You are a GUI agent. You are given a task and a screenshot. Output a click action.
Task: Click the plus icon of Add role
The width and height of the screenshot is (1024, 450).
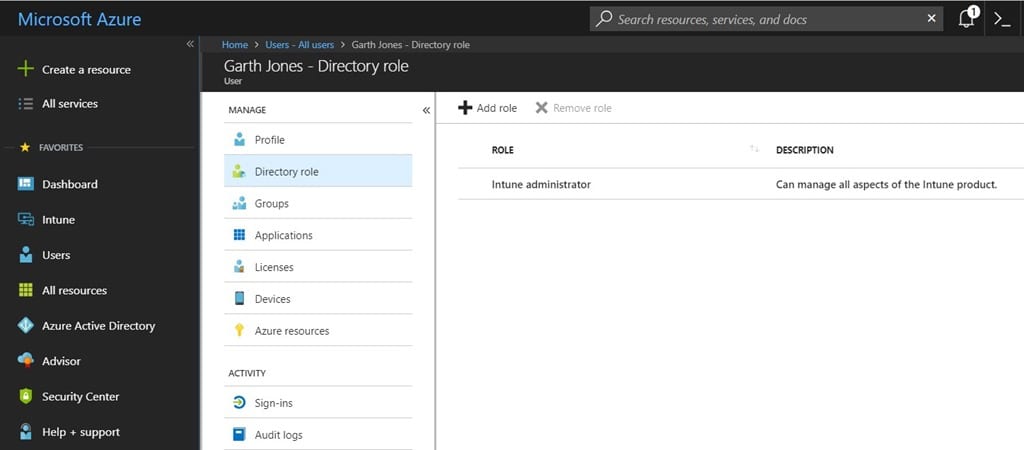[x=465, y=108]
